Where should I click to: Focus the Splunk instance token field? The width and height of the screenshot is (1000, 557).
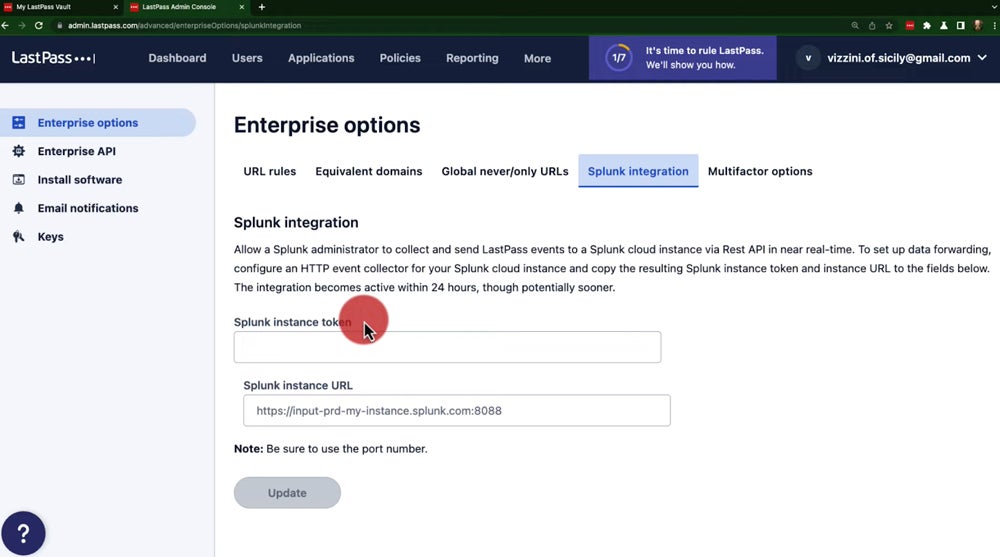click(447, 347)
